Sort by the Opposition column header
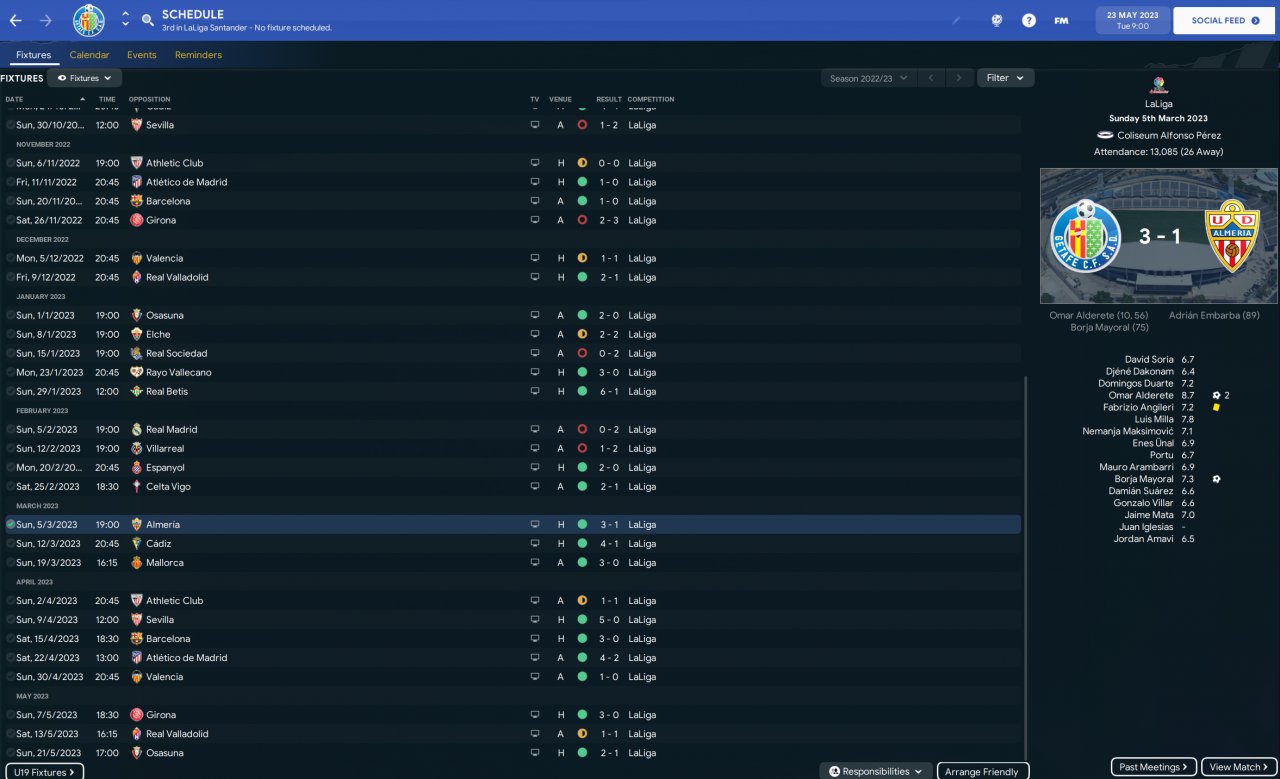Viewport: 1280px width, 779px height. (x=150, y=99)
